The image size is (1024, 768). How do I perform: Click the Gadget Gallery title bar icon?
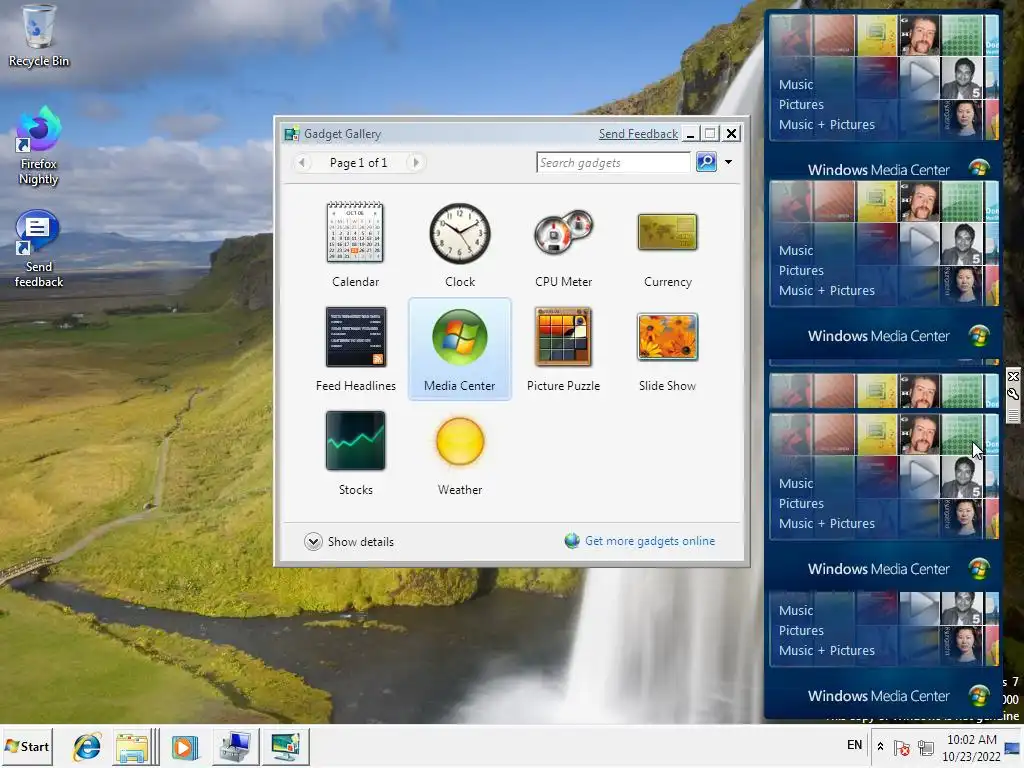(x=291, y=134)
